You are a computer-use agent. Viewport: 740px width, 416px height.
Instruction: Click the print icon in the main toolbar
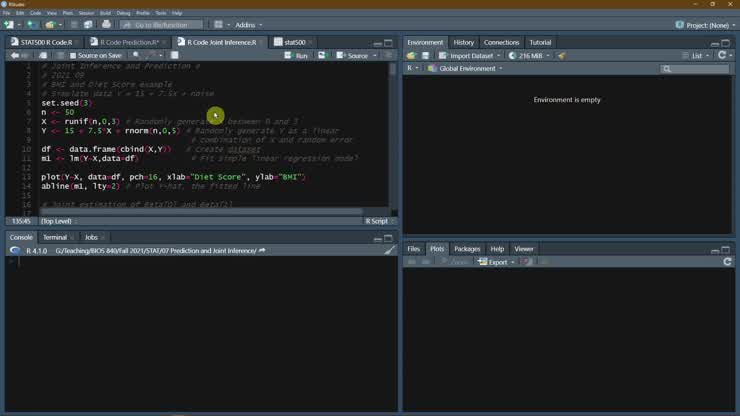click(x=106, y=25)
